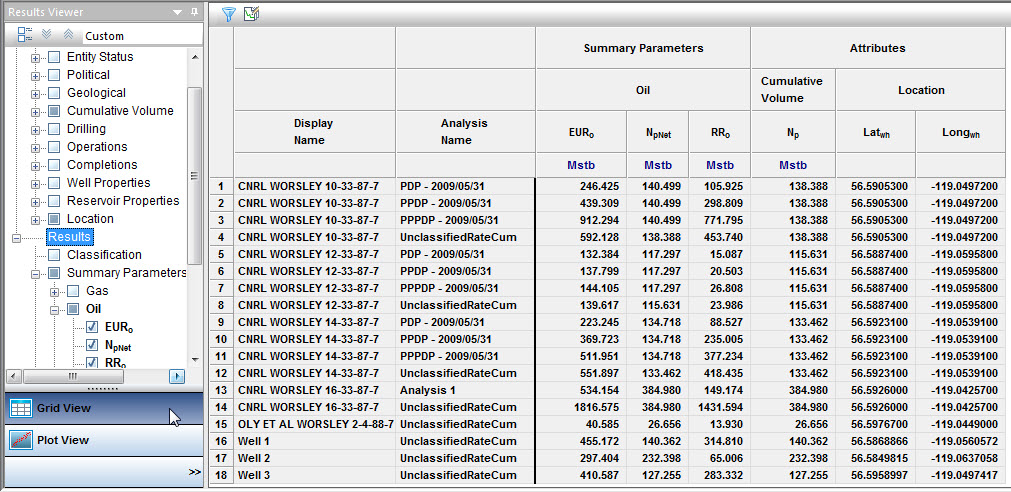Click the column chooser checklist icon
Image resolution: width=1011 pixels, height=492 pixels.
251,14
